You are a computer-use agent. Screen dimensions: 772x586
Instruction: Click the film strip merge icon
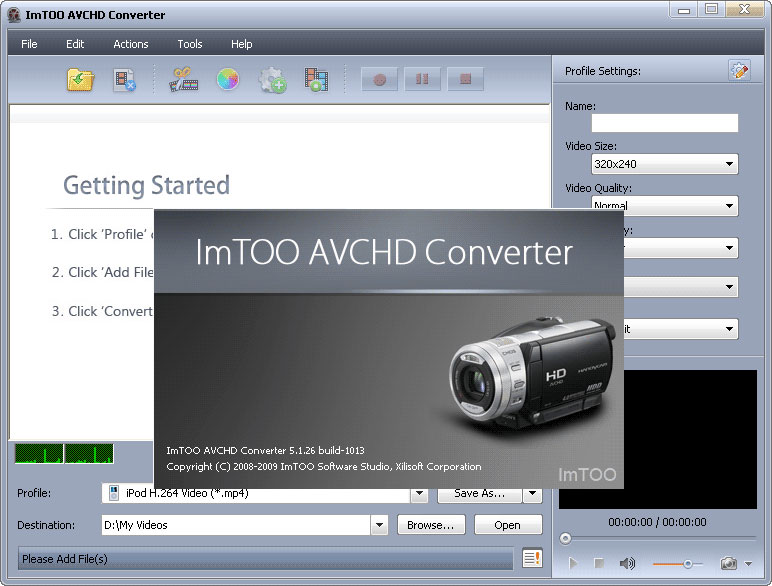click(317, 80)
